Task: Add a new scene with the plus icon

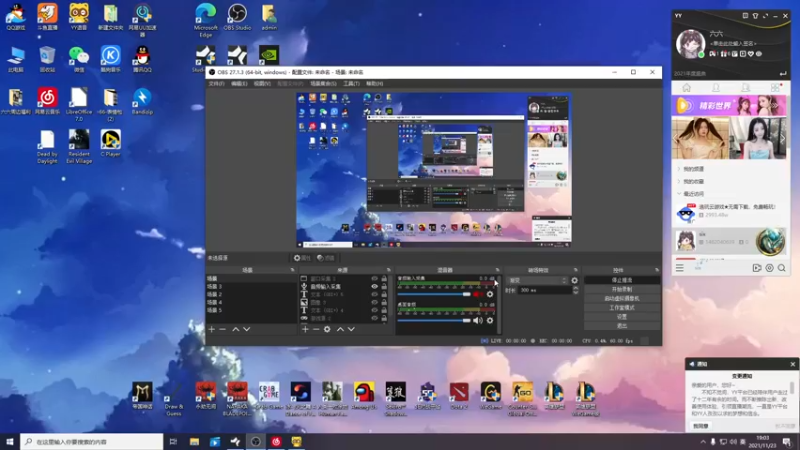Action: [x=212, y=330]
